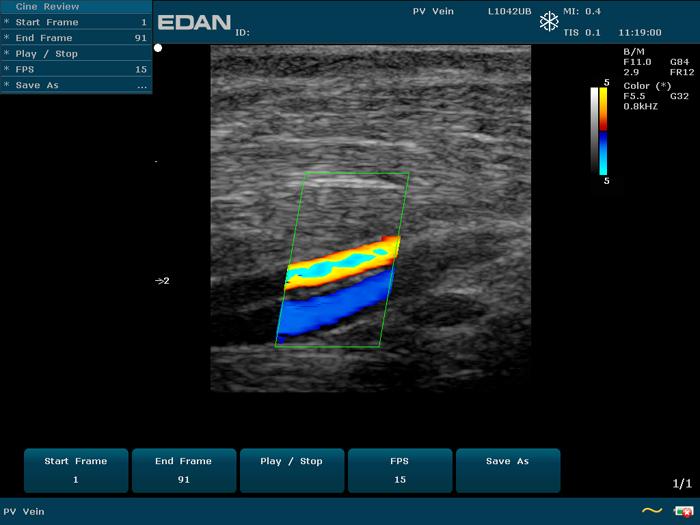
Task: Click the grayscale map bar
Action: coord(595,131)
